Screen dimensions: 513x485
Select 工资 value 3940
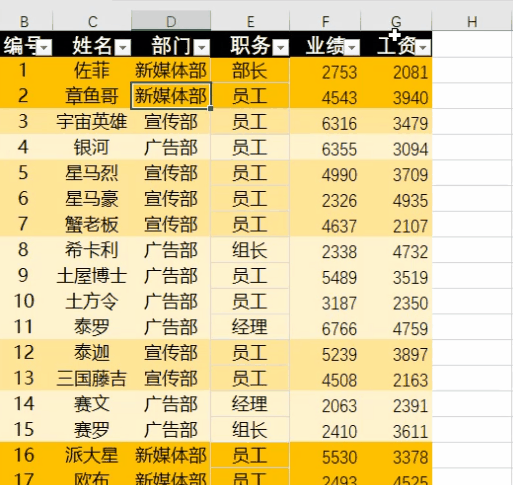pyautogui.click(x=396, y=97)
